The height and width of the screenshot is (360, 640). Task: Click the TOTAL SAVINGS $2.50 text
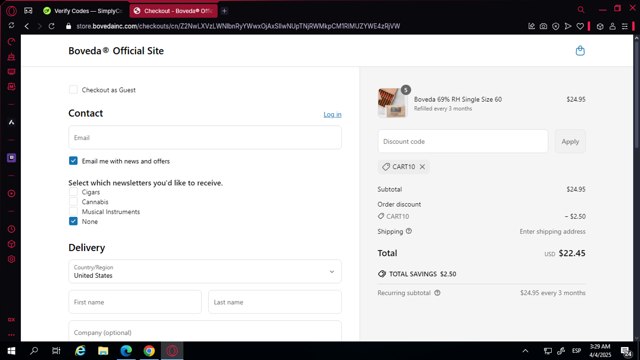pyautogui.click(x=422, y=274)
